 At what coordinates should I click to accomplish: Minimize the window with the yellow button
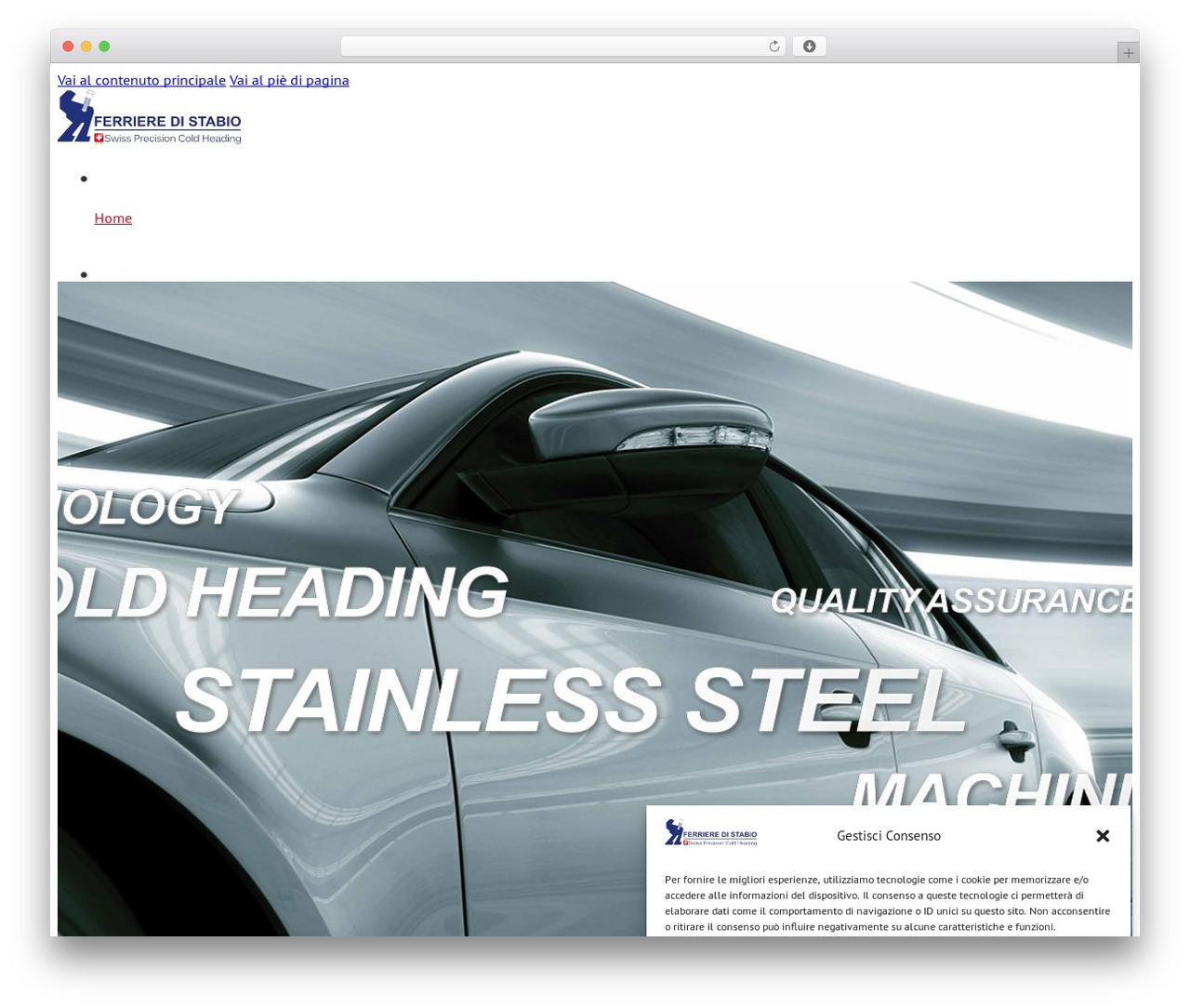[x=86, y=46]
